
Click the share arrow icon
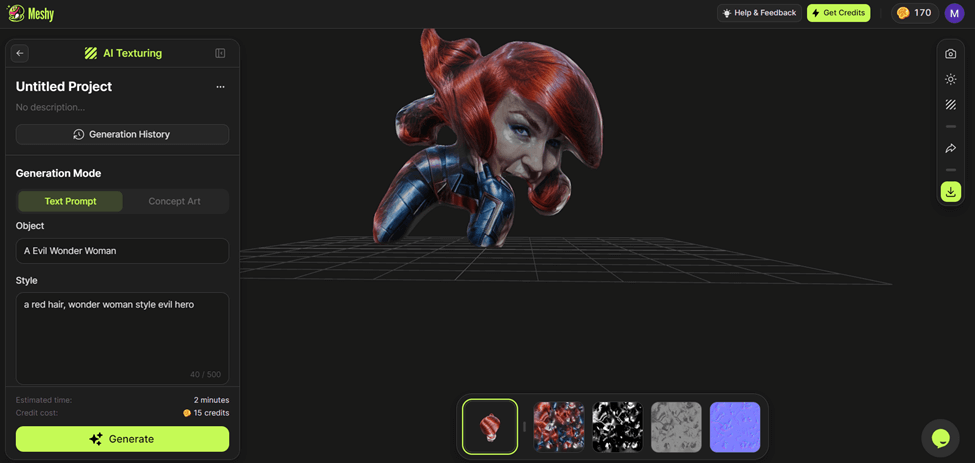click(950, 148)
